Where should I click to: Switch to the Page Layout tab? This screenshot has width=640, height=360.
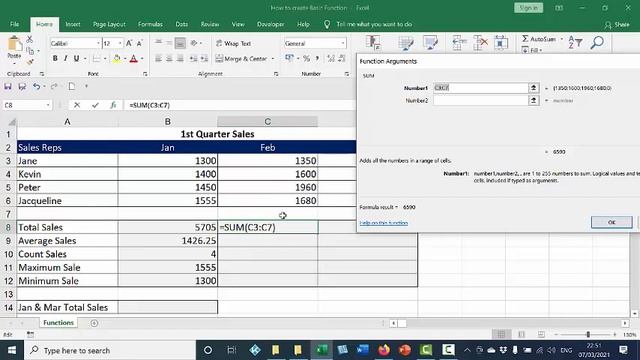[x=109, y=24]
